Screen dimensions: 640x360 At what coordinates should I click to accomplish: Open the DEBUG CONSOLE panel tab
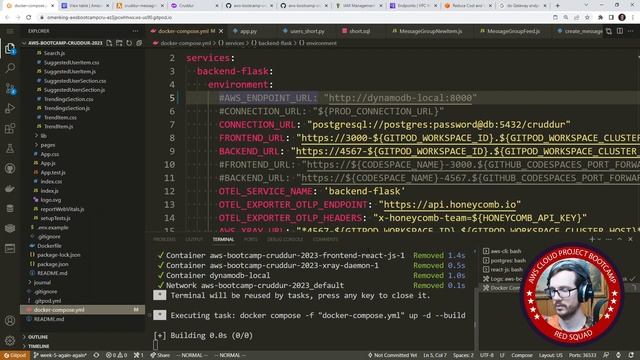point(285,239)
